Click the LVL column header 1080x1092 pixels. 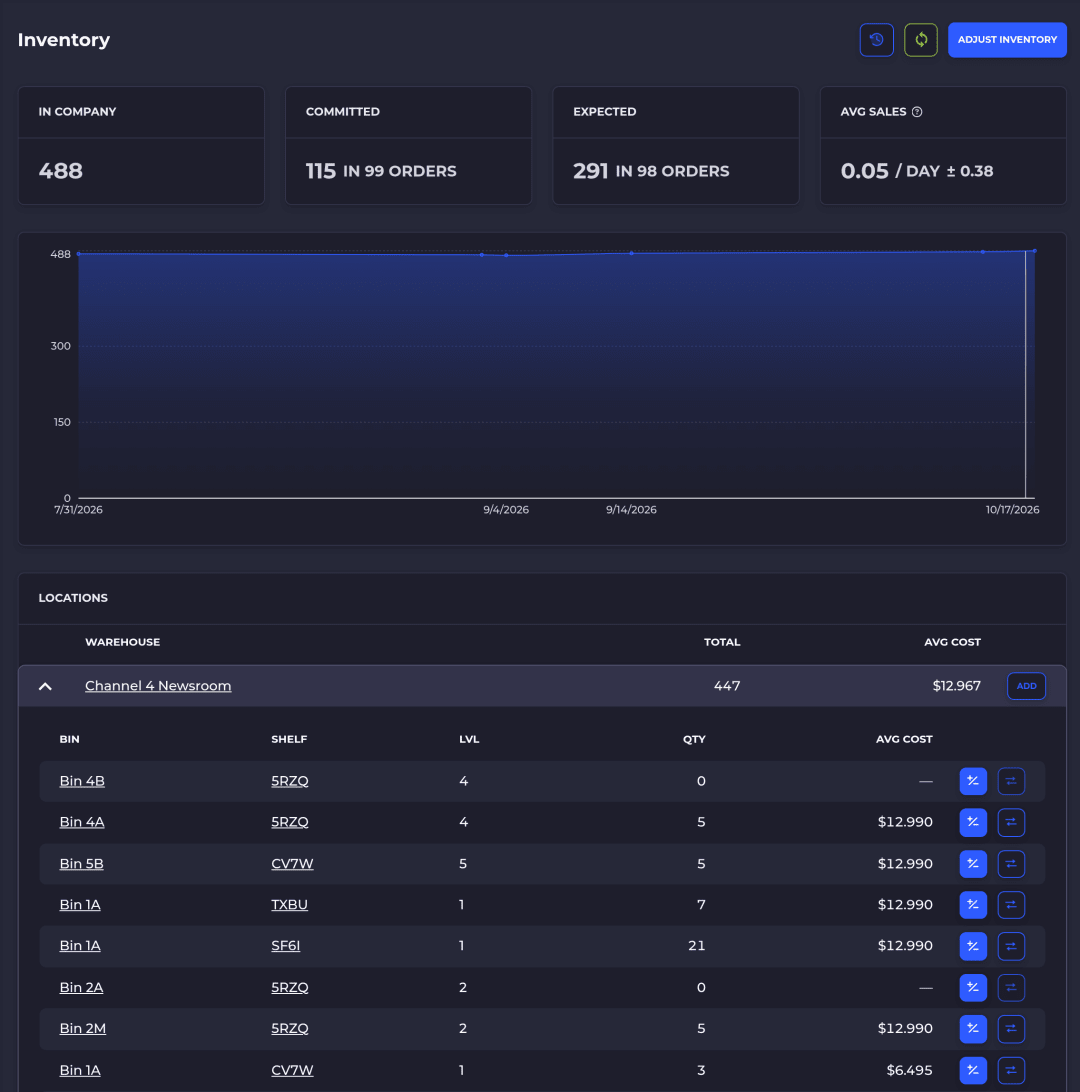coord(469,739)
